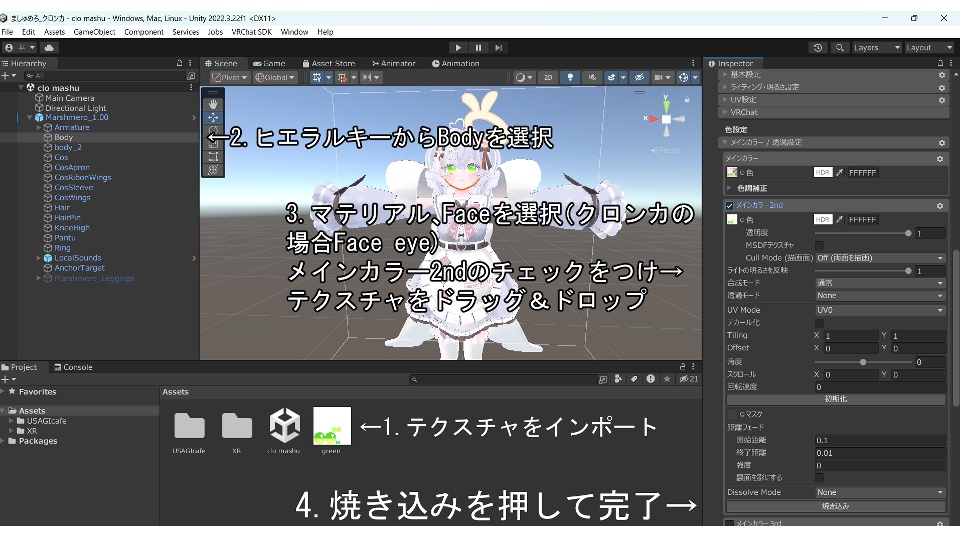Toggle scene effects icon
Viewport: 960px width, 540px height.
[x=611, y=78]
